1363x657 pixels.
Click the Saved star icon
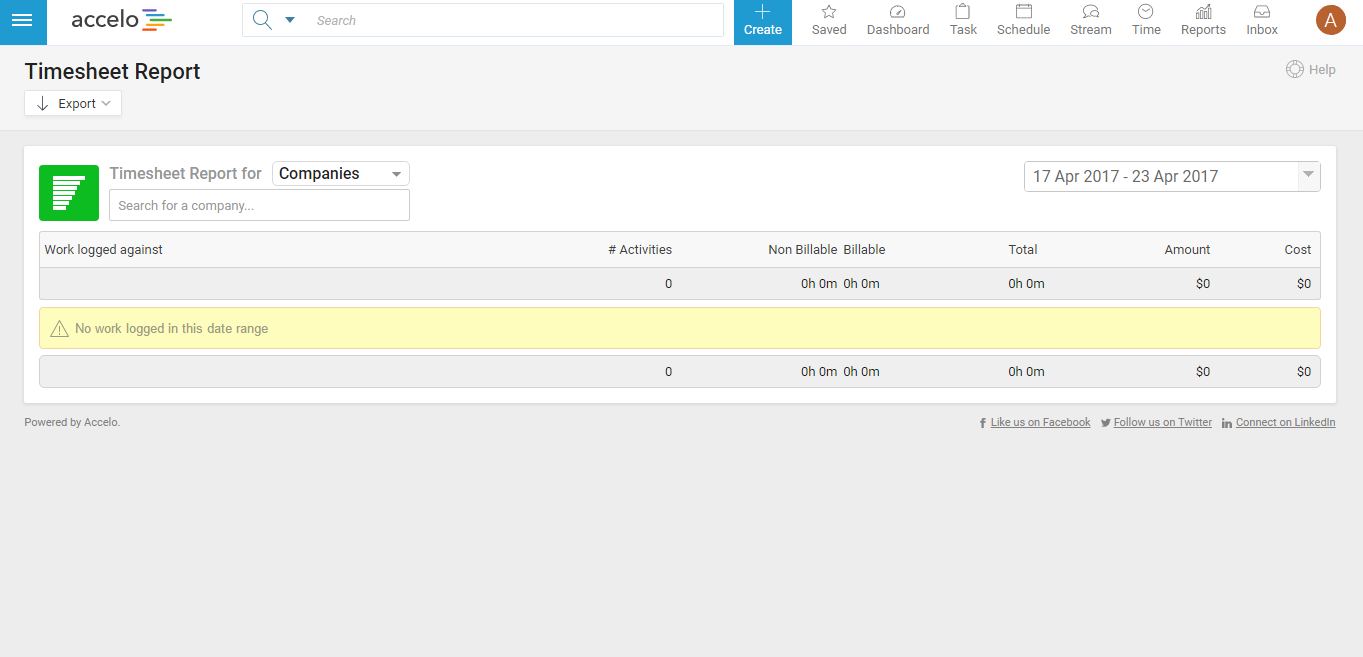(x=828, y=13)
